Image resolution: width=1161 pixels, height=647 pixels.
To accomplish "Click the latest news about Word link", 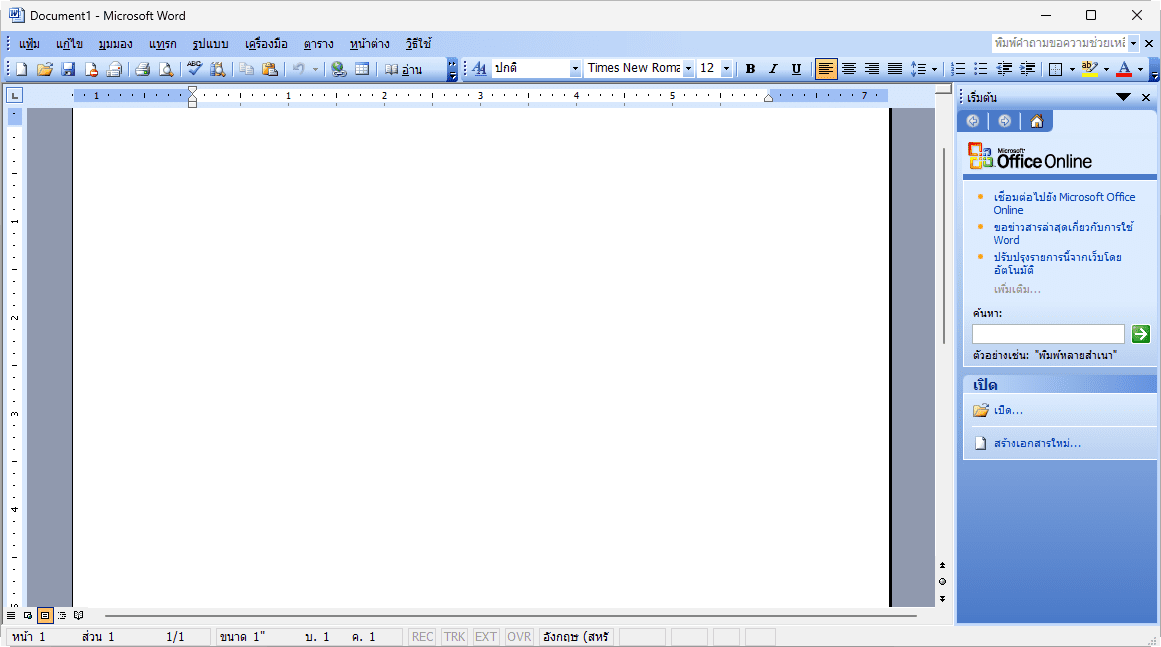I will click(1063, 233).
